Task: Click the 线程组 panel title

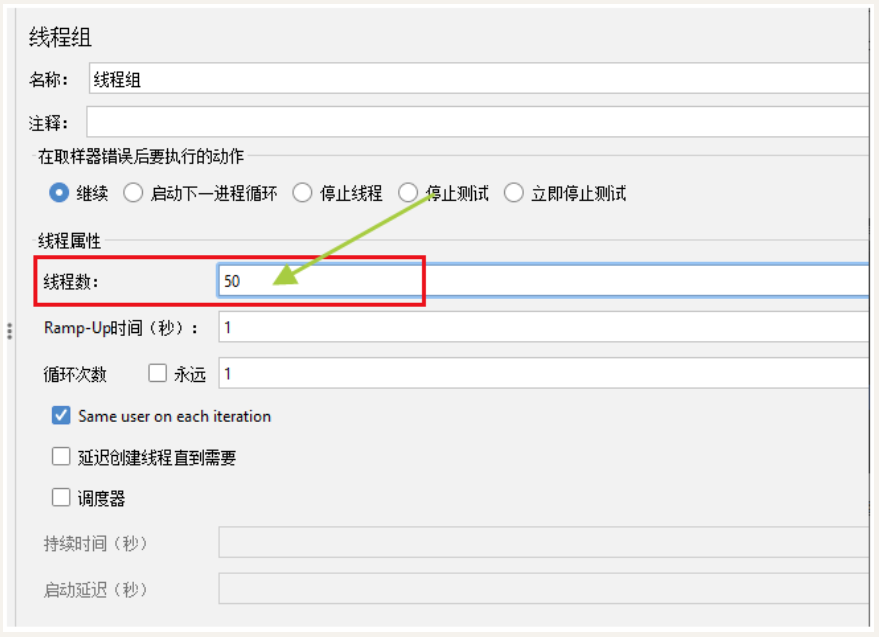Action: [60, 38]
